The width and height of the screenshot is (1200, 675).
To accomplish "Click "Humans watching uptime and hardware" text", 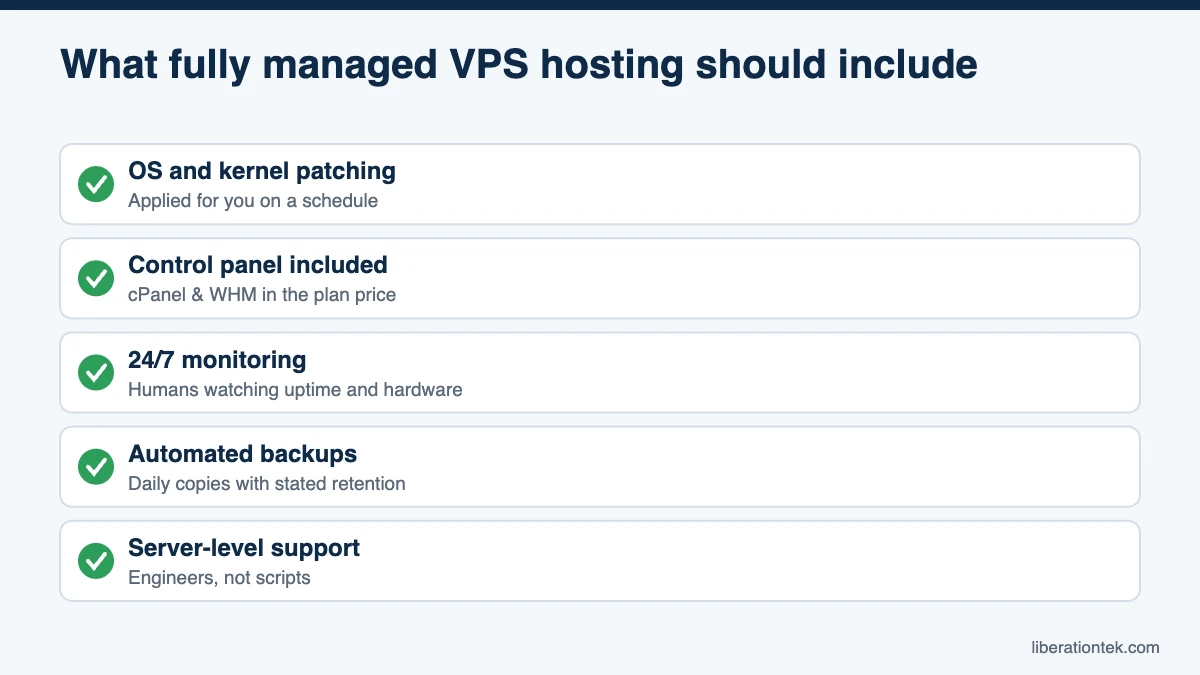I will coord(295,389).
